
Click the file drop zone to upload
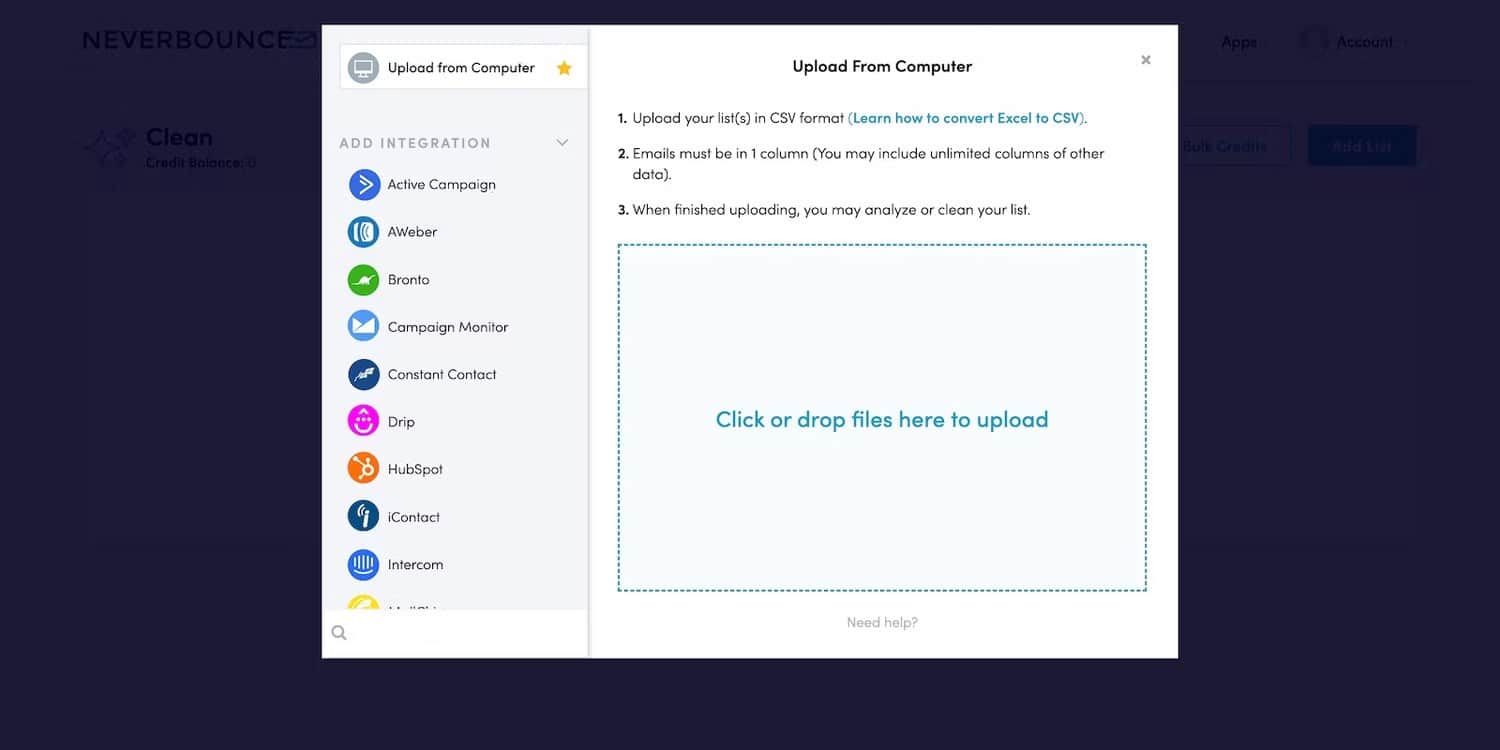(x=882, y=419)
